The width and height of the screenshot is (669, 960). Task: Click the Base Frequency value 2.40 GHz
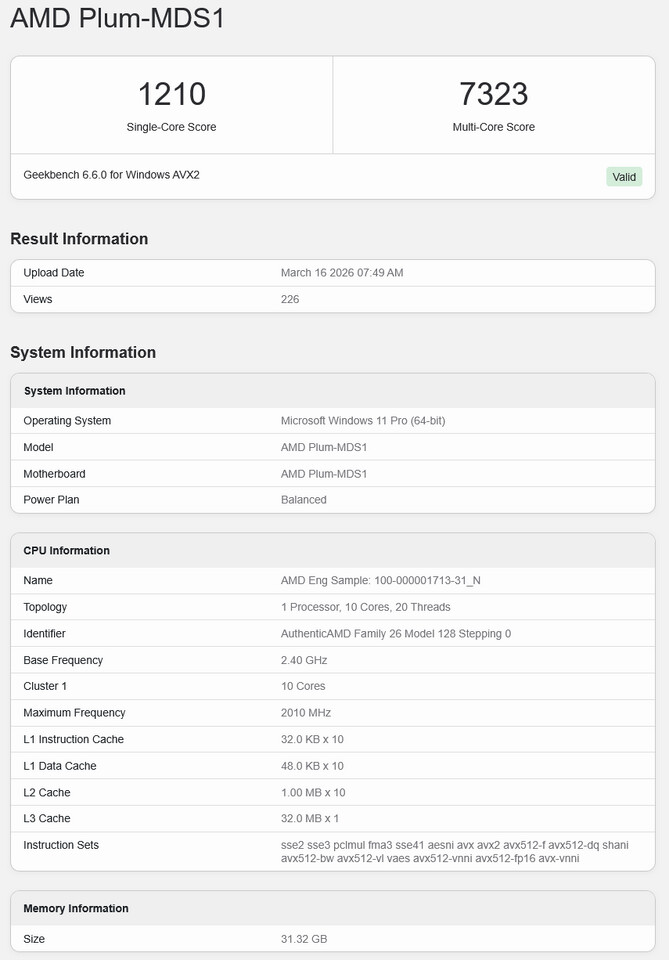coord(304,660)
